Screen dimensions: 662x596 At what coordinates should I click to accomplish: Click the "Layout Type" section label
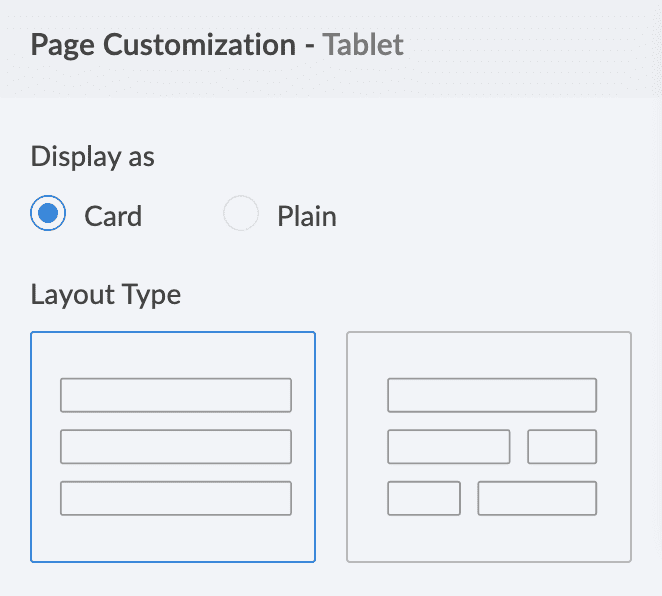[106, 294]
